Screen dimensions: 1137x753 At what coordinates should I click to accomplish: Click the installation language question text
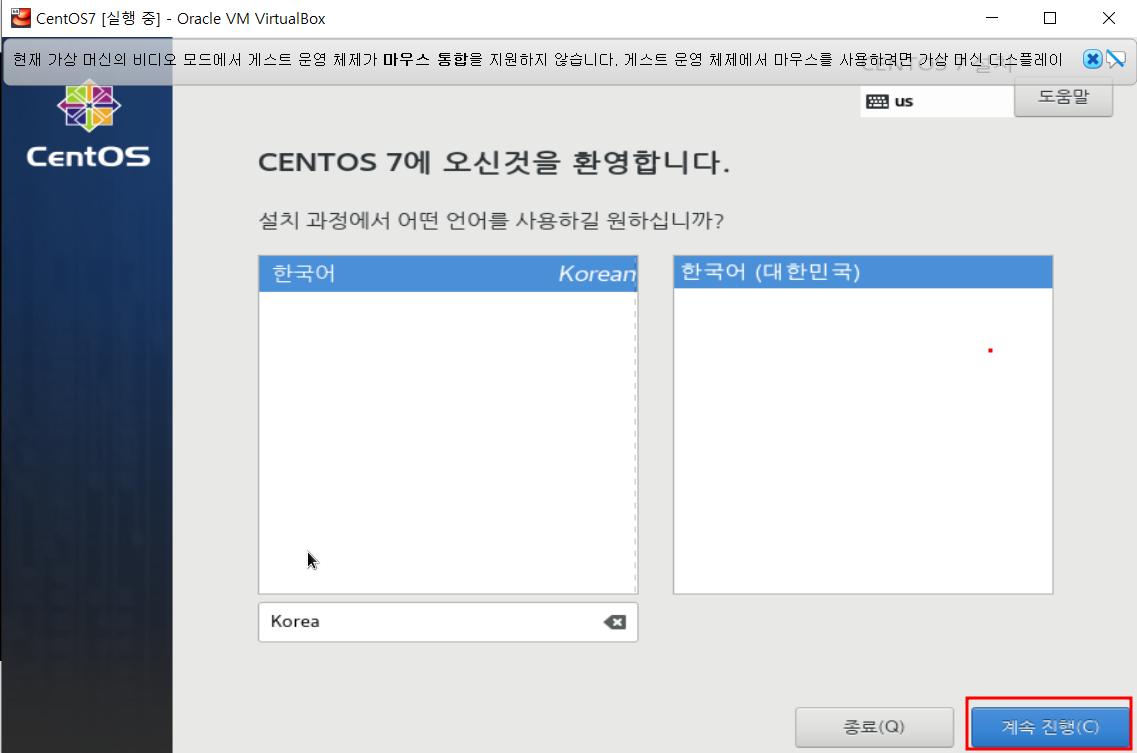coord(491,220)
